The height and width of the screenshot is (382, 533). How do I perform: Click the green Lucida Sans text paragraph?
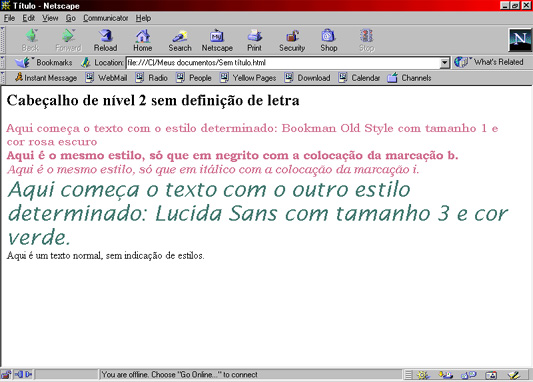click(258, 213)
